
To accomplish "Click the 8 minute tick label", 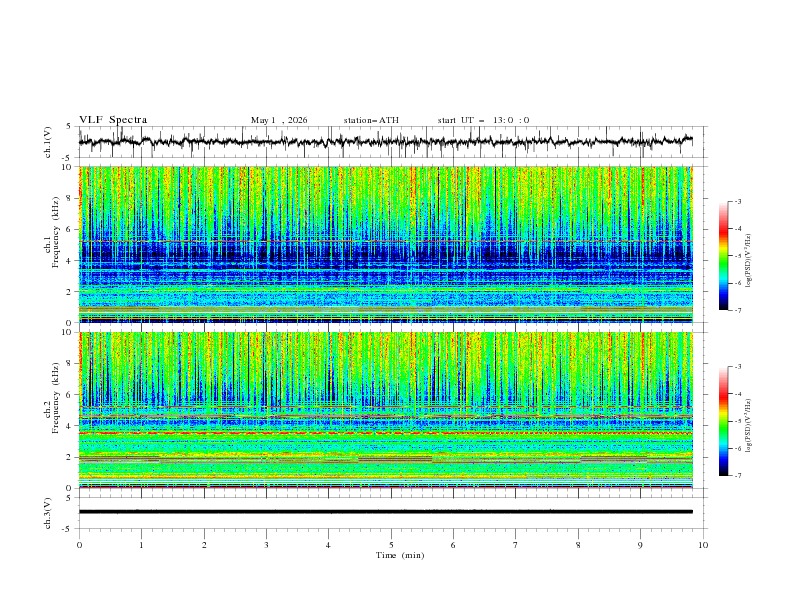I will pos(578,545).
